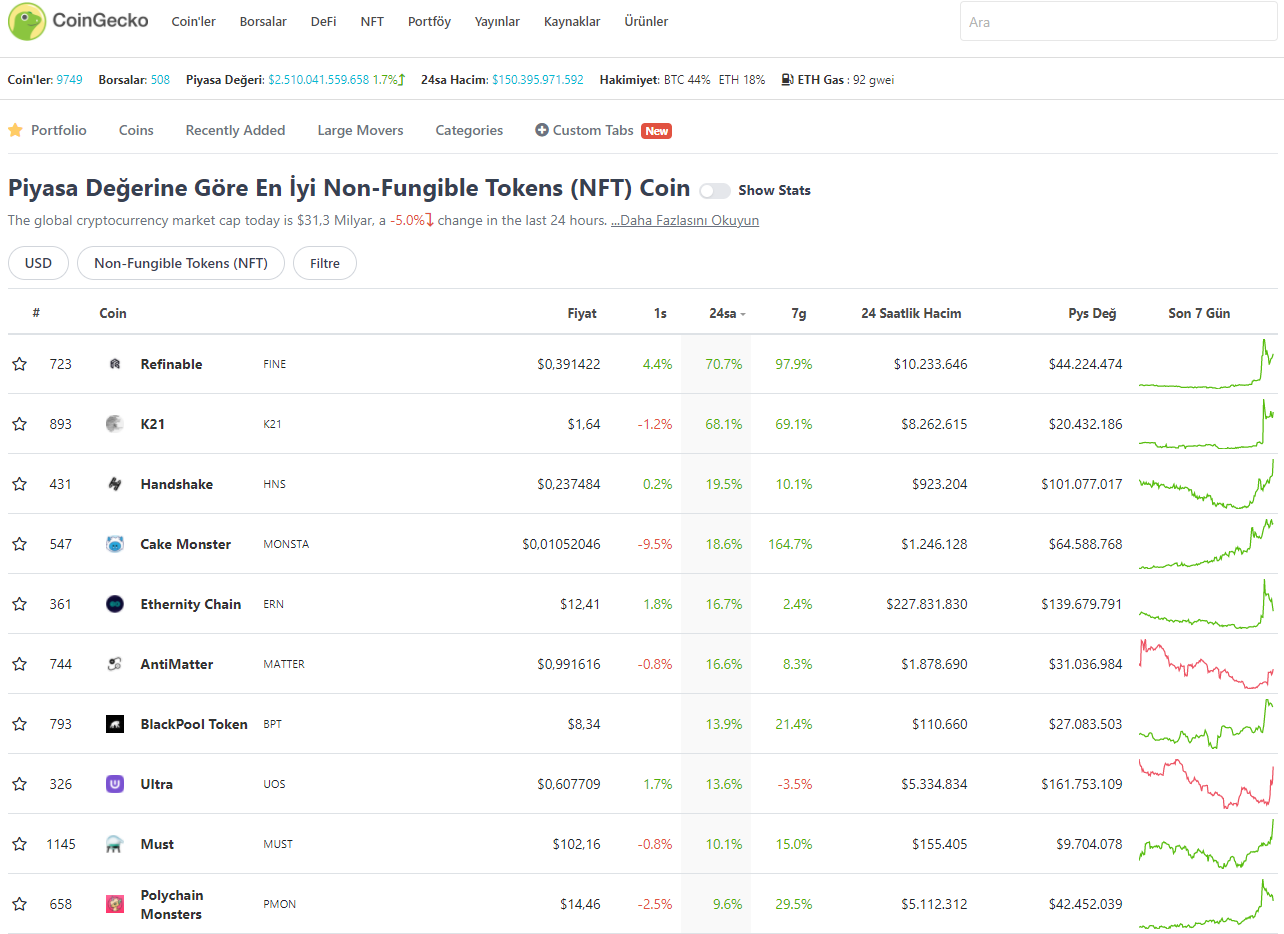Screen dimensions: 1284x934
Task: Star the Polychain Monsters coin as favorite
Action: (x=19, y=904)
